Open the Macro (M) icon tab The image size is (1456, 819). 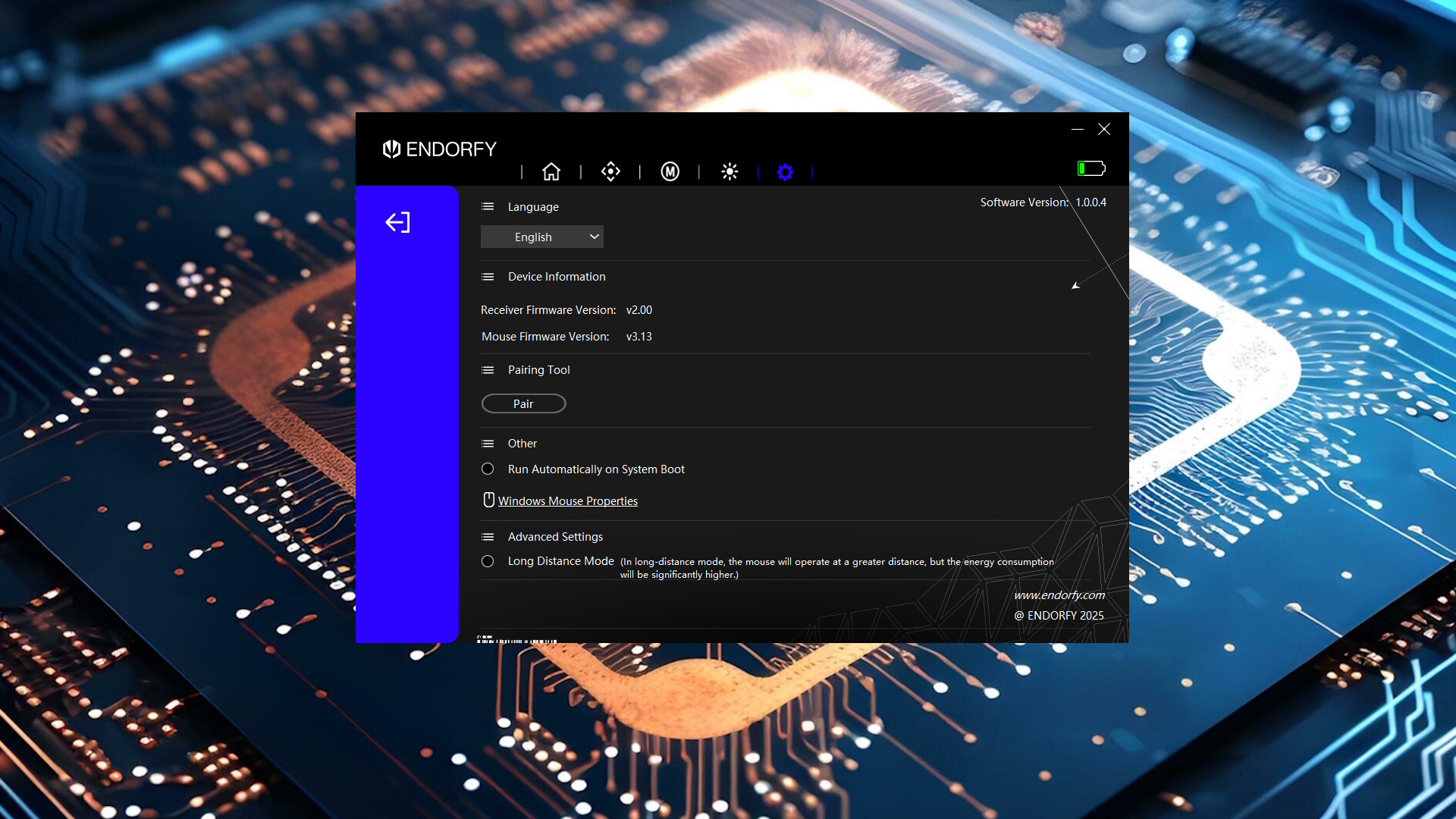pos(670,171)
